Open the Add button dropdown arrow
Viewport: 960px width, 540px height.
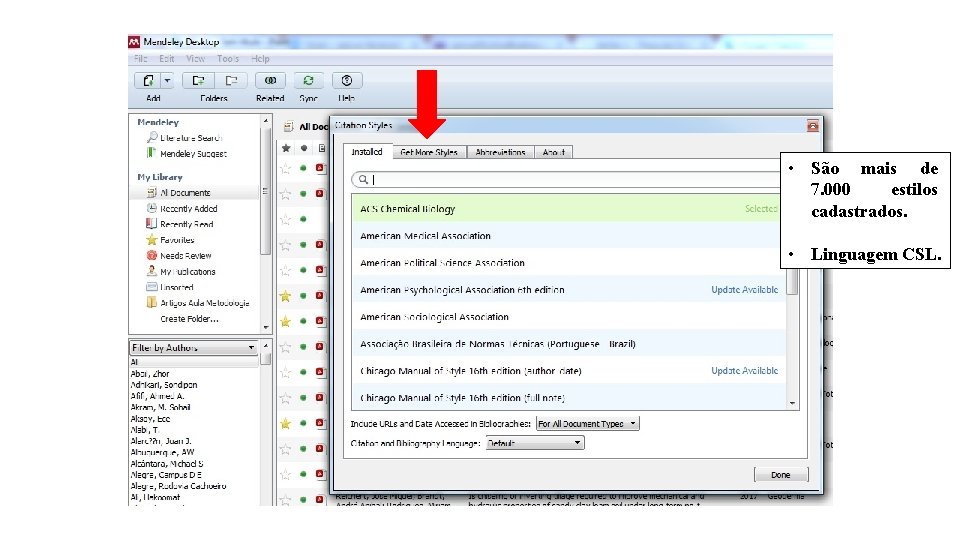click(167, 80)
